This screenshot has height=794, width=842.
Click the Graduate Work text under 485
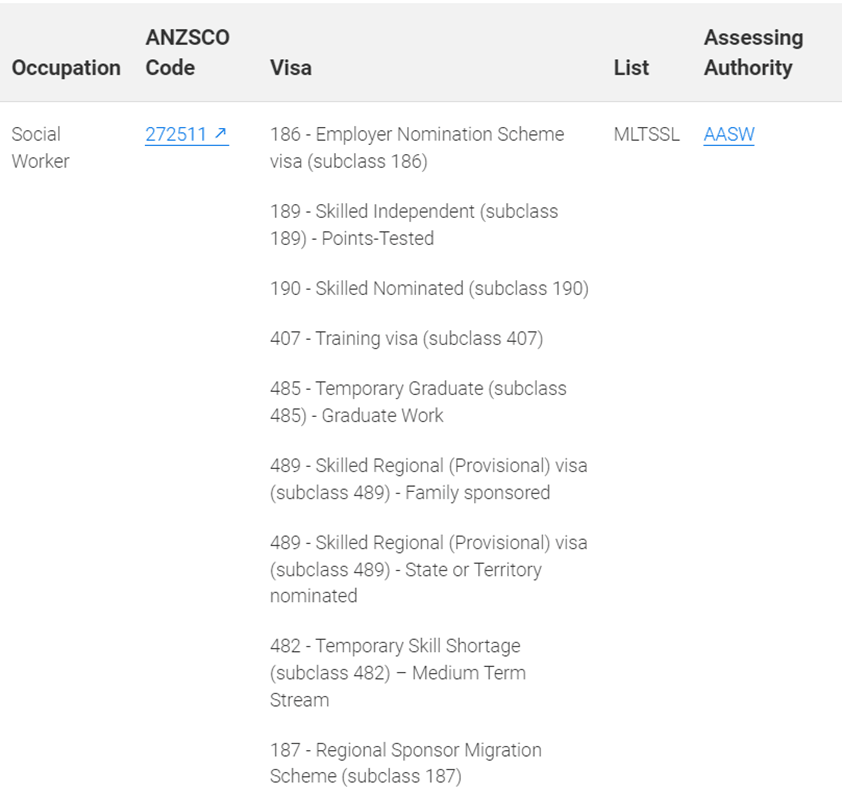click(x=382, y=416)
